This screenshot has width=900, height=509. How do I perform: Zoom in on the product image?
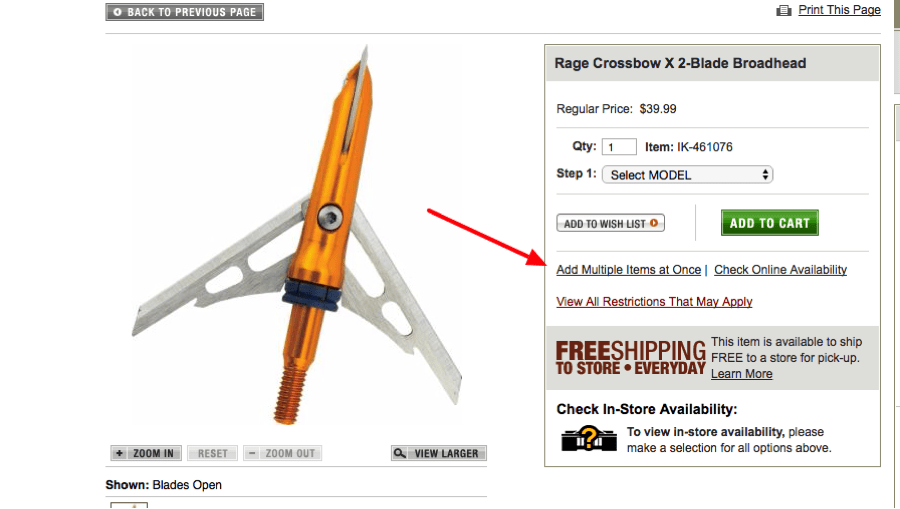point(146,453)
